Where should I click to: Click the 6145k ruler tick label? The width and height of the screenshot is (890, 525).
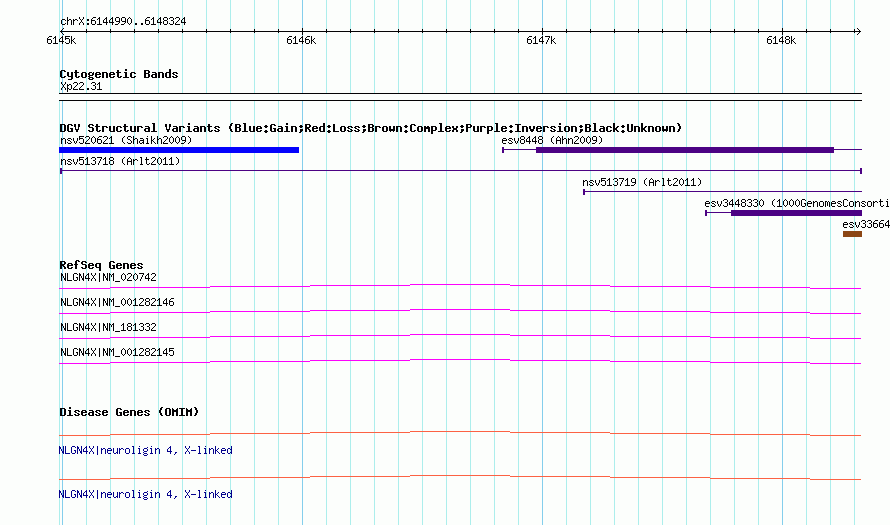click(61, 40)
